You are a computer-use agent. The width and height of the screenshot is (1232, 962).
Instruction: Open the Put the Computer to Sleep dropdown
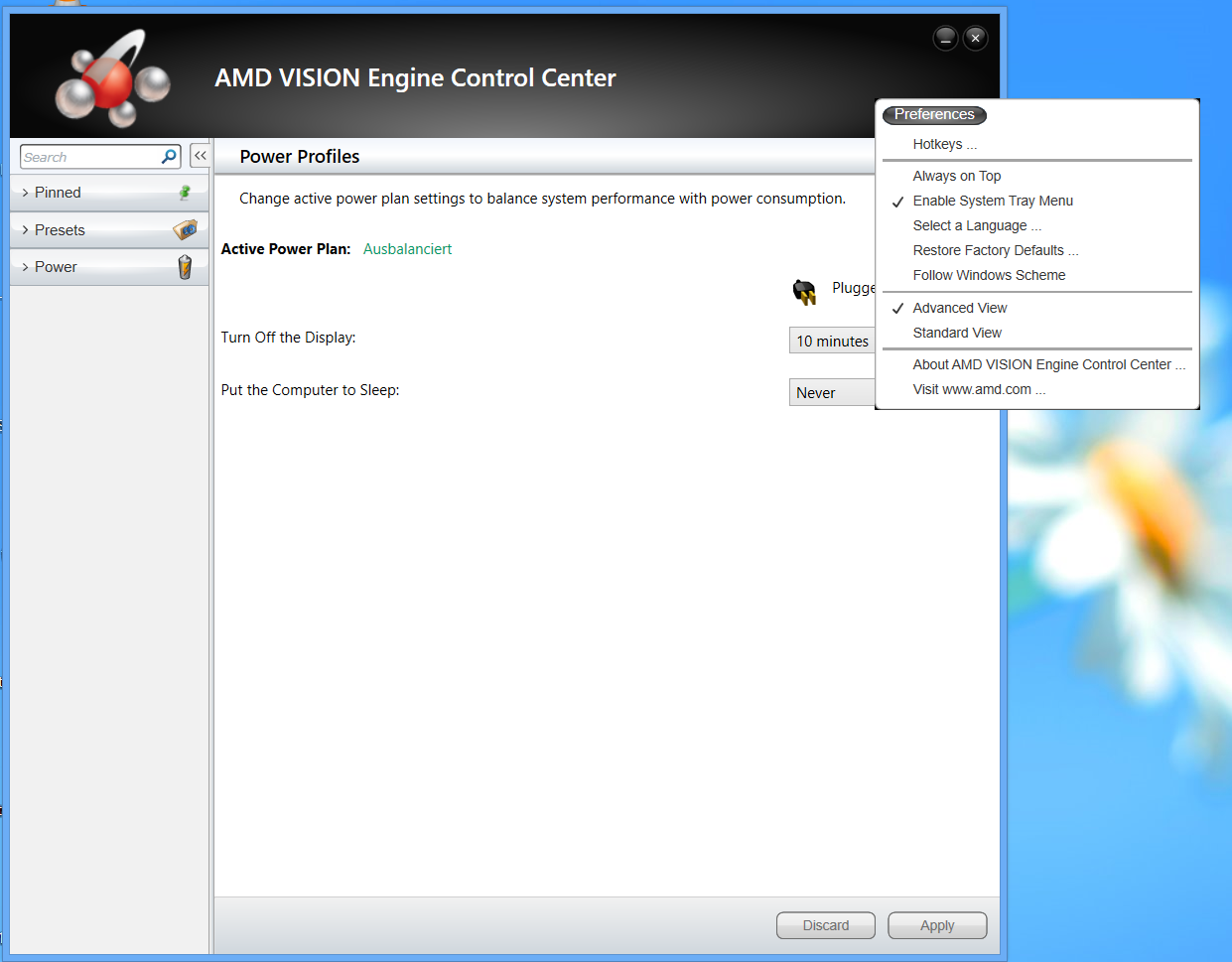coord(832,393)
